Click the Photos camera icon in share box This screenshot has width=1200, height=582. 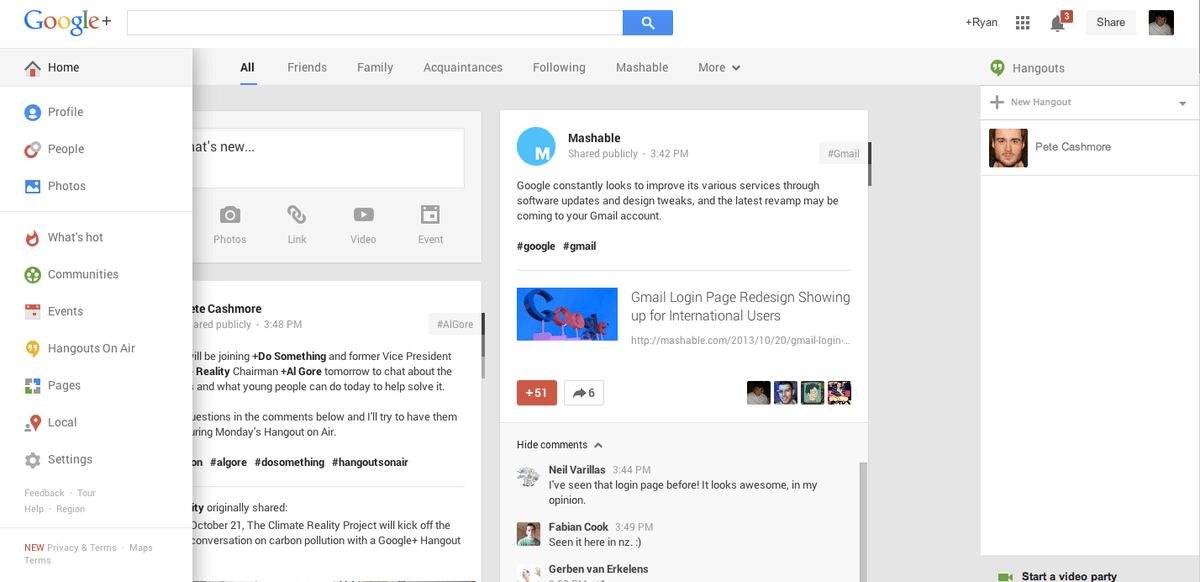point(230,215)
